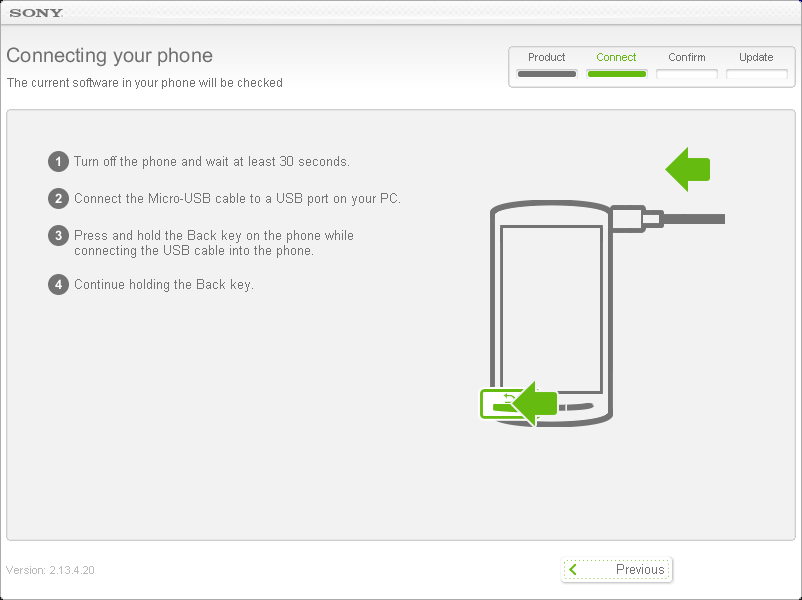Click the step 4 number badge
802x600 pixels.
click(58, 285)
